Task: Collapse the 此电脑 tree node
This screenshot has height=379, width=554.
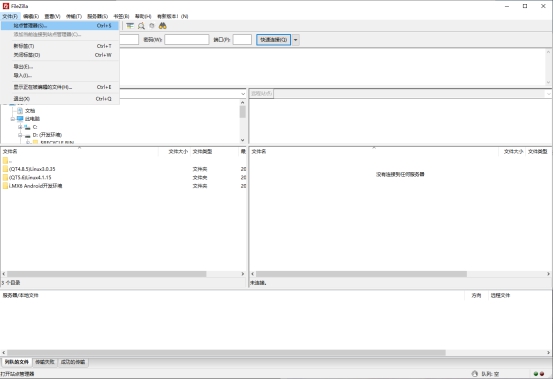Action: [13, 119]
